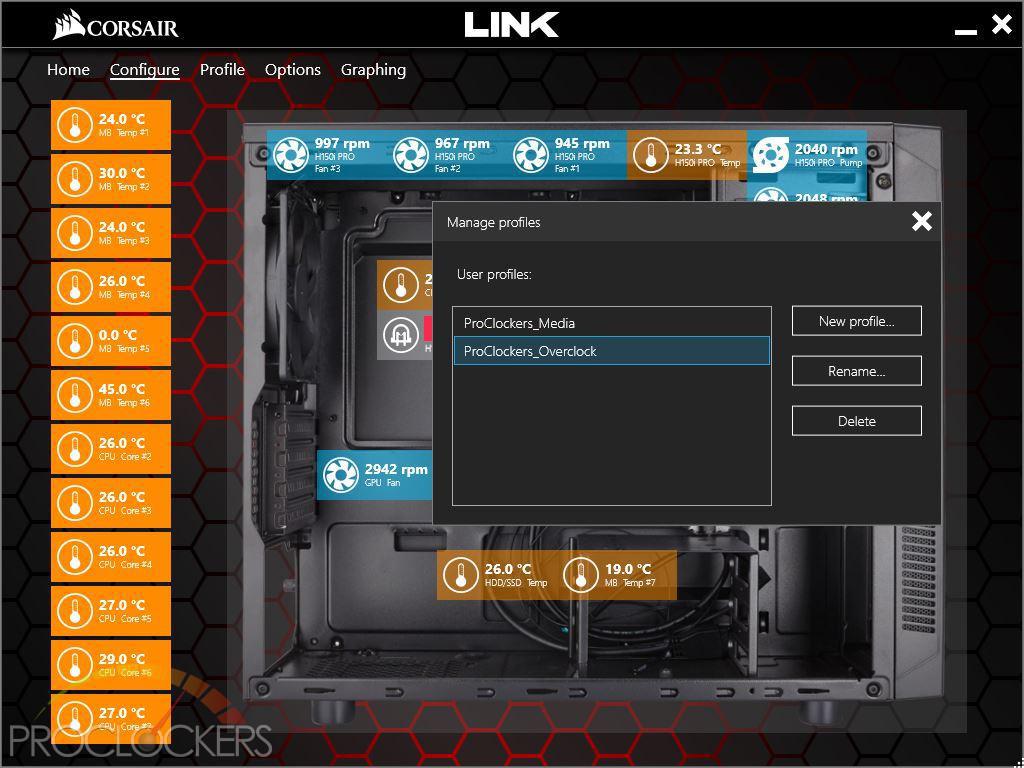1024x768 pixels.
Task: Click the CPU Core #3 temperature tile
Action: [111, 503]
